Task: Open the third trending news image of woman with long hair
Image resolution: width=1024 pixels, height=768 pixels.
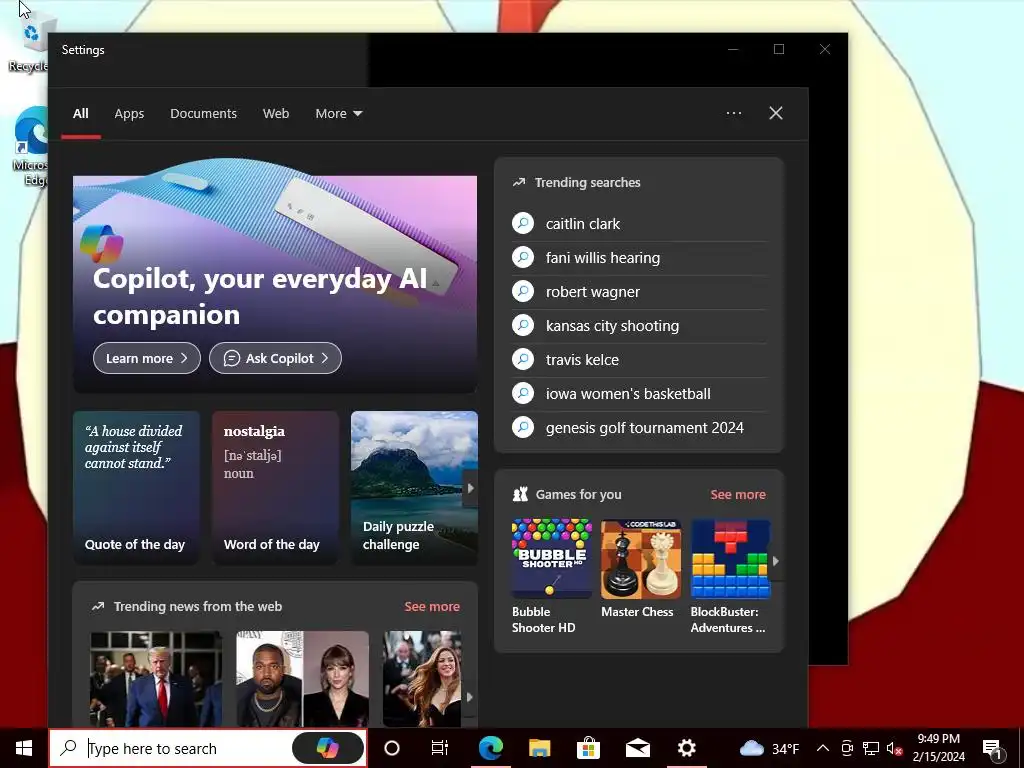Action: [422, 679]
